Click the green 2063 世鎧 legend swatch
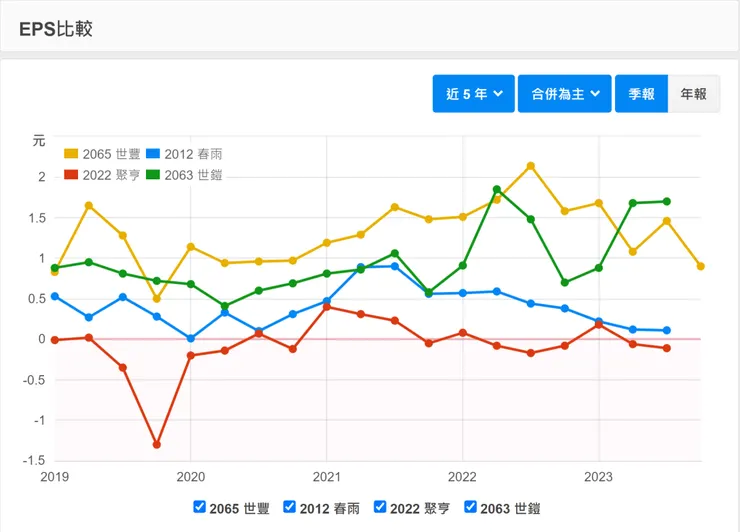Screen dimensions: 740x532 153,175
